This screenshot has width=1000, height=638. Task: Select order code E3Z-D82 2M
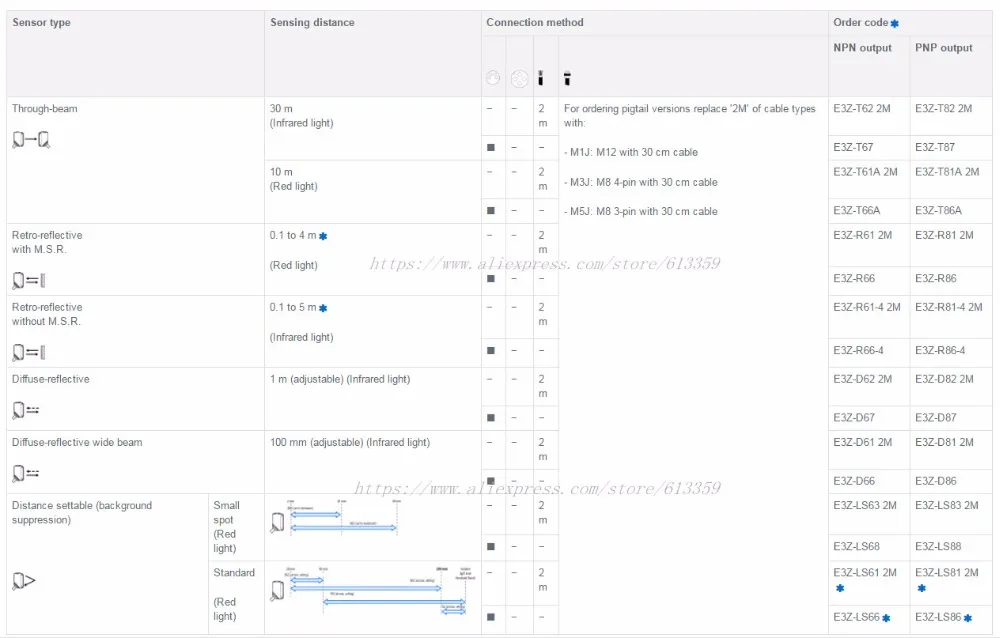(x=944, y=379)
